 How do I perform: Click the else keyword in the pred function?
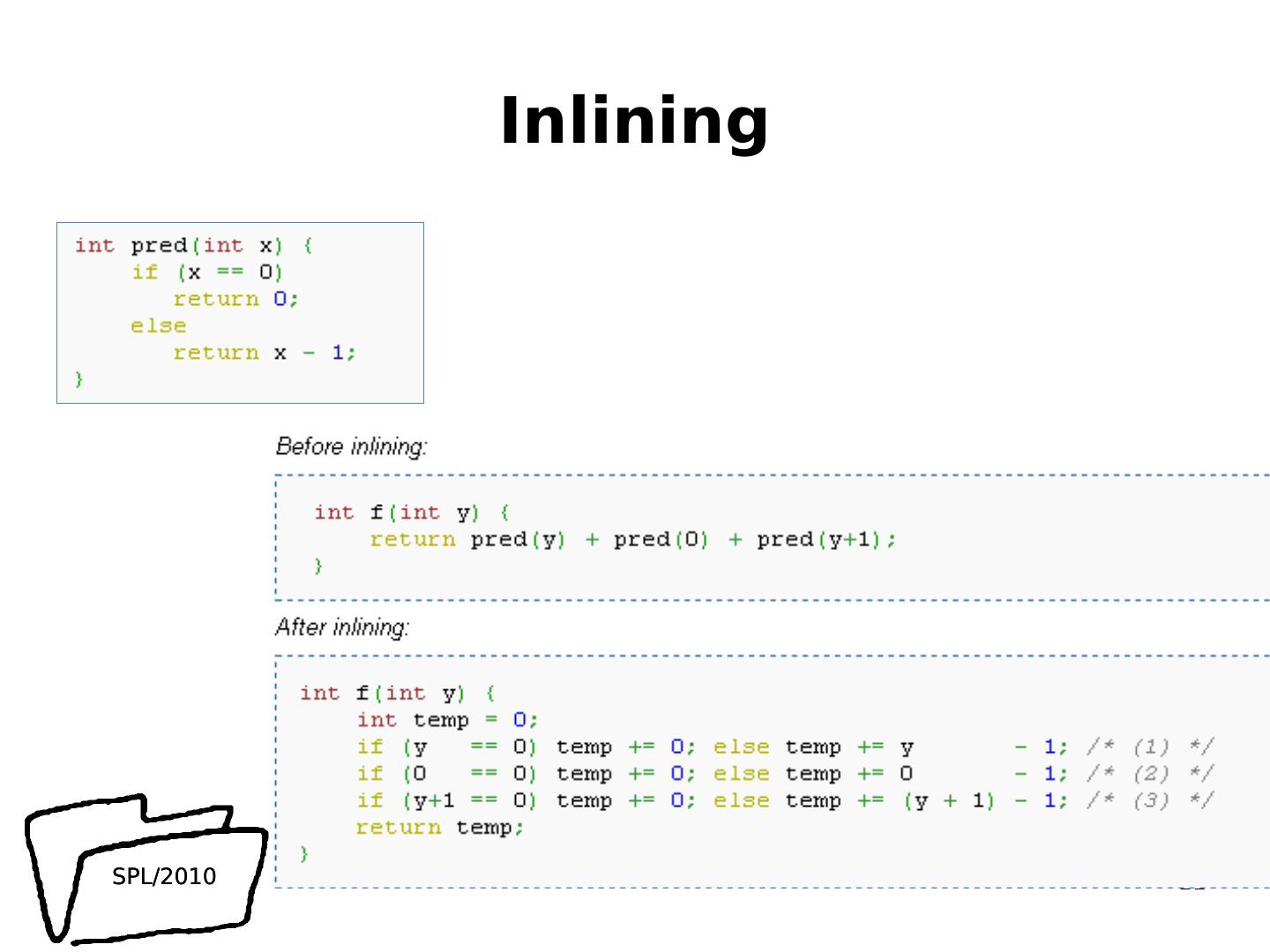click(158, 326)
